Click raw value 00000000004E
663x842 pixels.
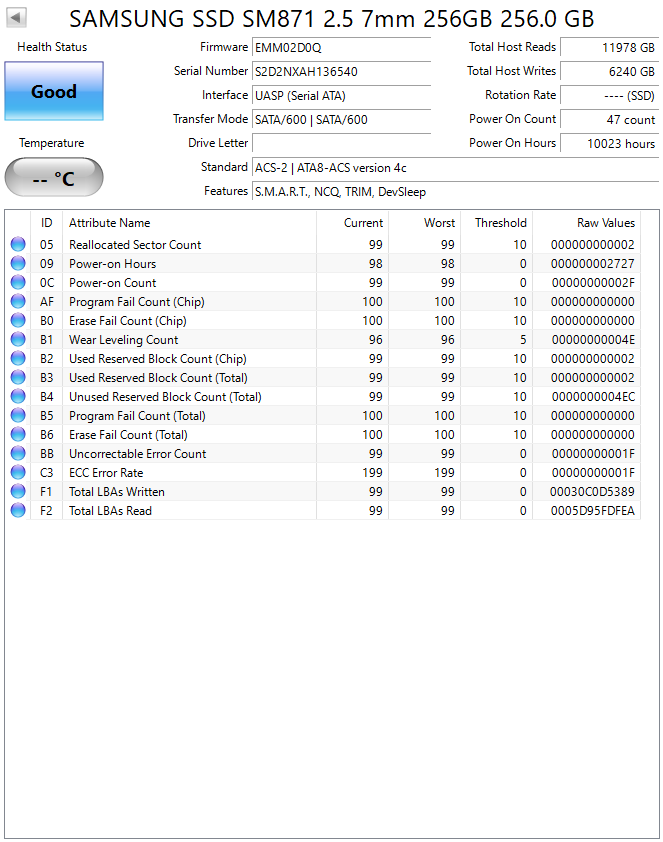[x=593, y=340]
